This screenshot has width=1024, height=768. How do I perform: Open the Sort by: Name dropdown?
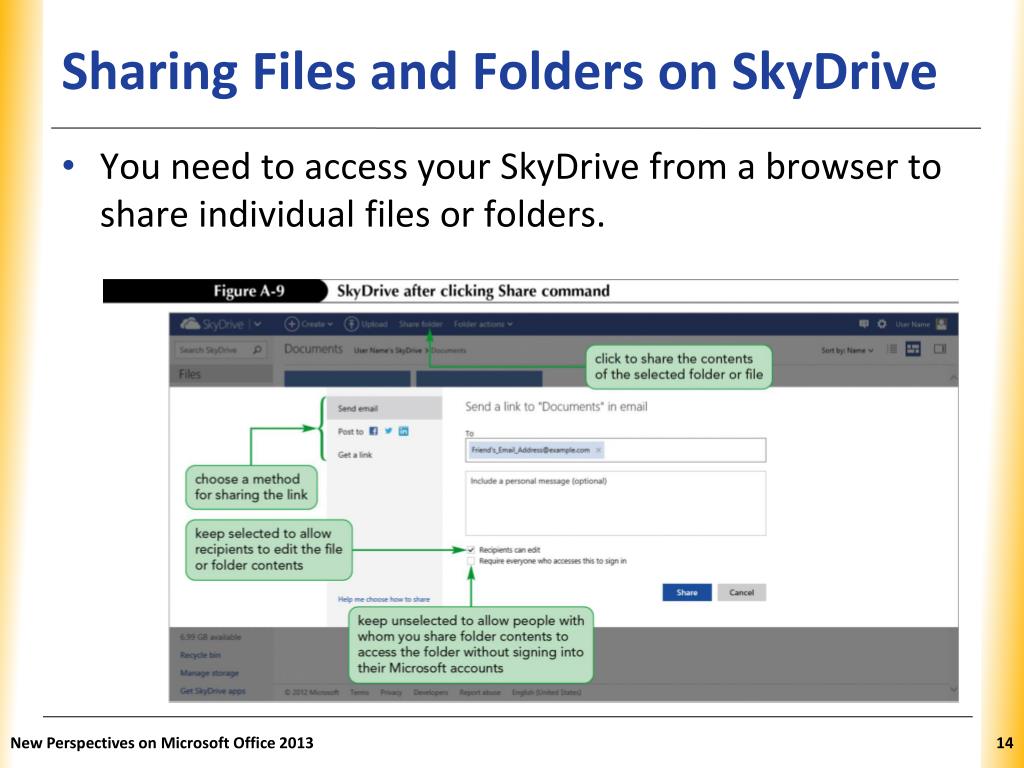coord(847,351)
